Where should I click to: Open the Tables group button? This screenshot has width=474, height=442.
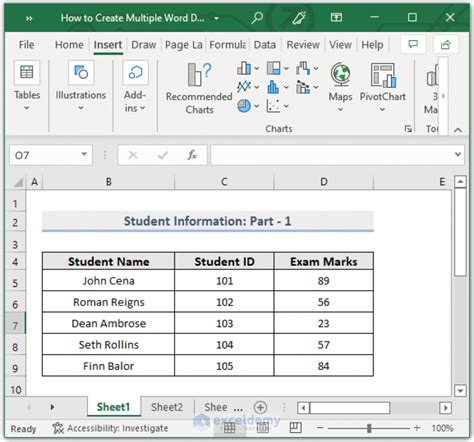tap(27, 85)
